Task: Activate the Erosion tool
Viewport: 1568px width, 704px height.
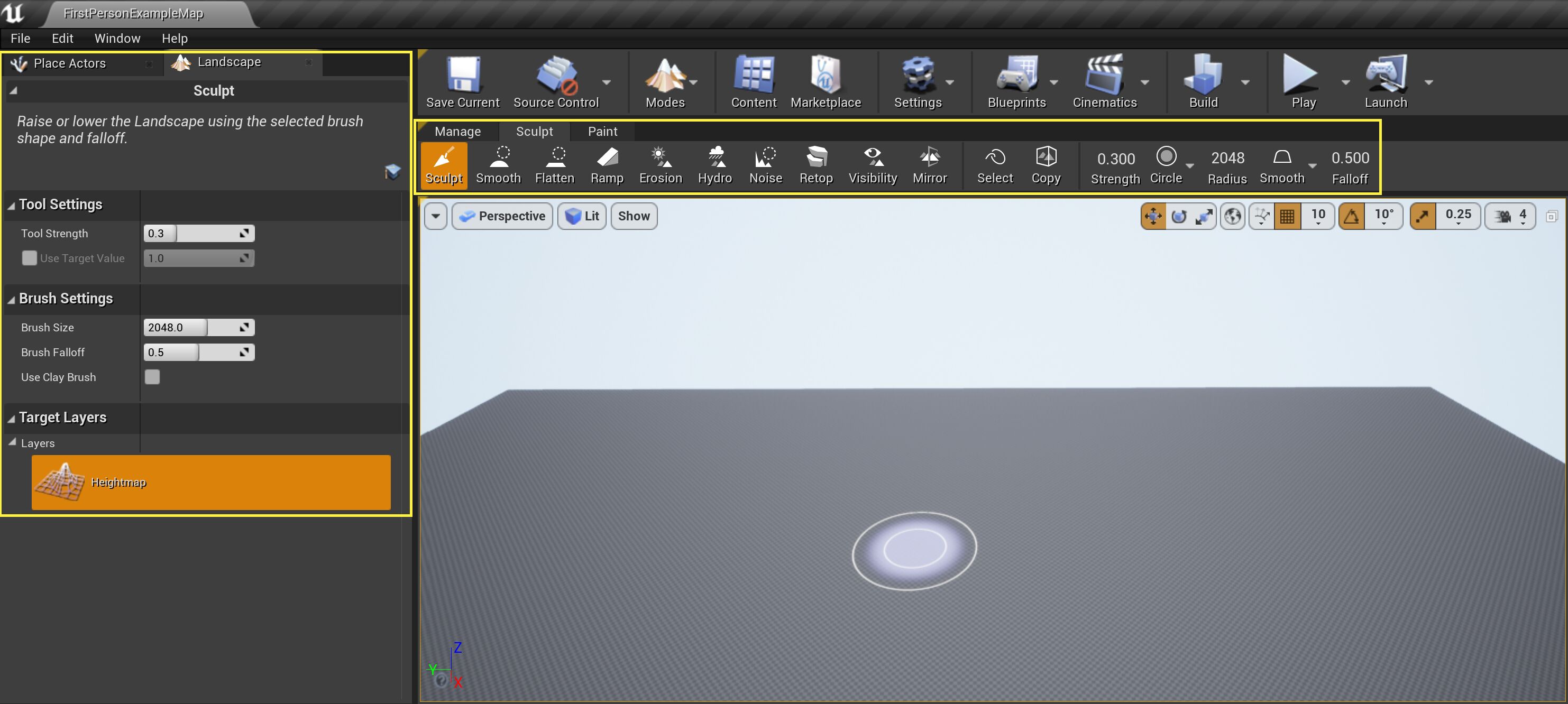Action: 660,165
